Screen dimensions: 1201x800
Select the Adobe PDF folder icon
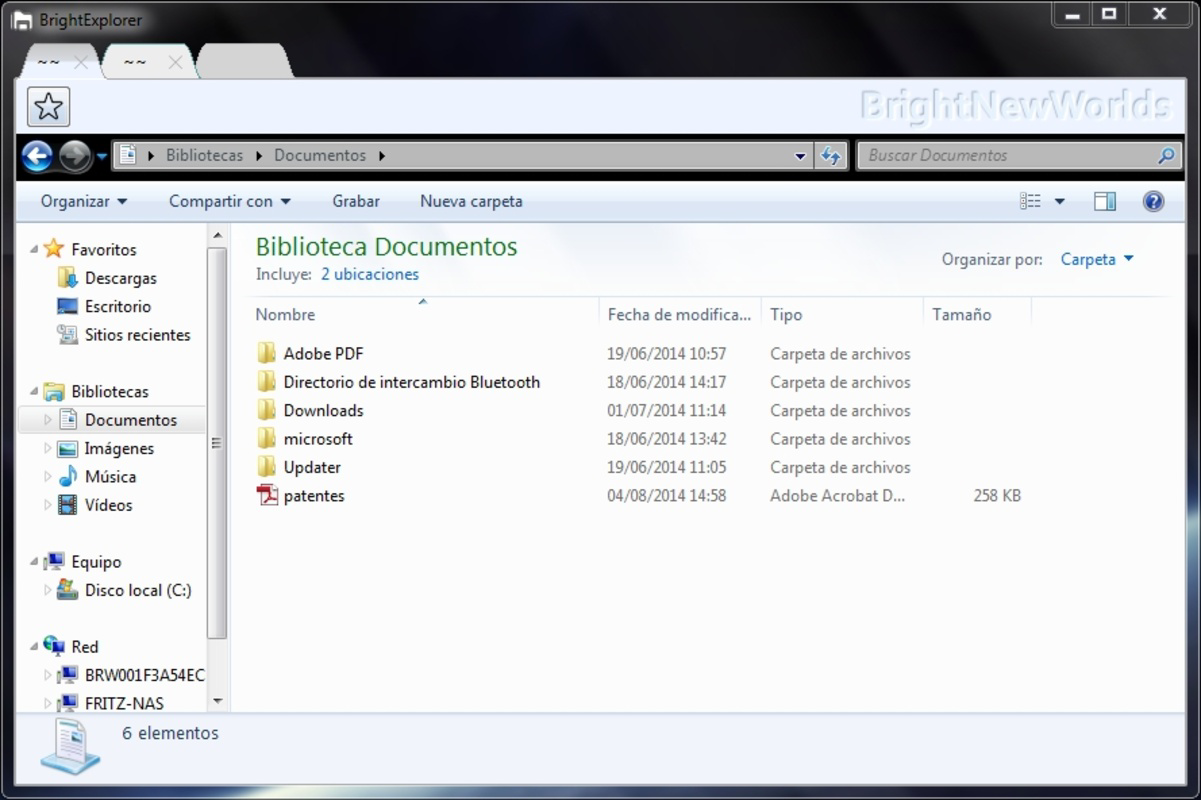coord(267,353)
